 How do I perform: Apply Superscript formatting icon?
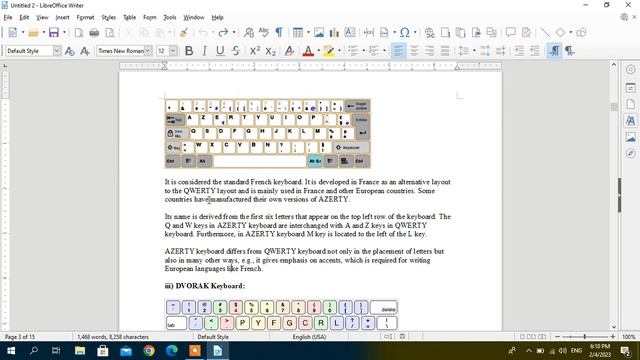click(x=255, y=51)
